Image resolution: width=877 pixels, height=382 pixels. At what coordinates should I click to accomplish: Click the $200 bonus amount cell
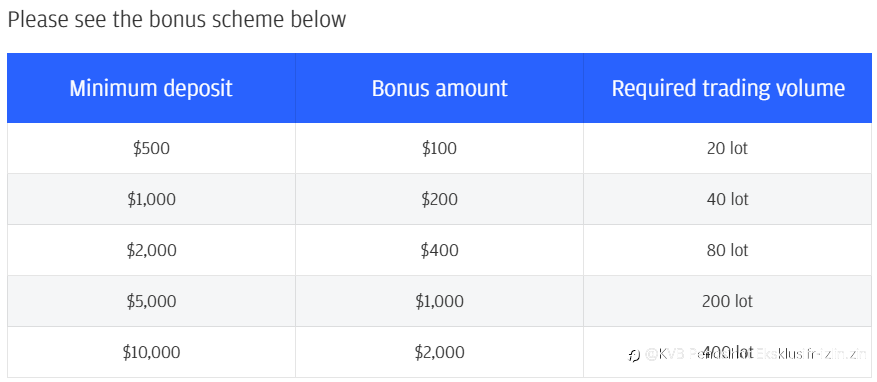coord(440,199)
